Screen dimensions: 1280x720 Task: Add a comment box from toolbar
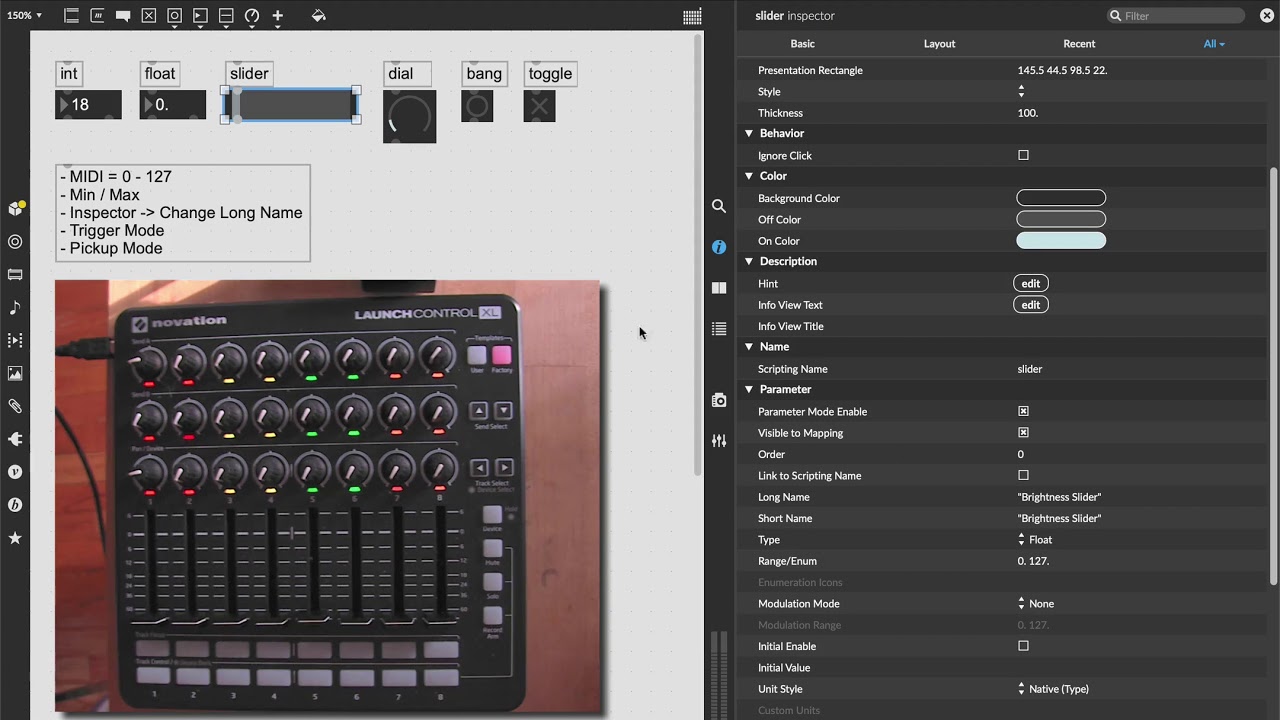point(123,16)
